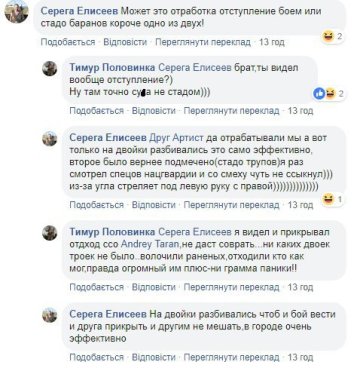
Task: Click Серега Елисеев's name on the top comment
Action: pyautogui.click(x=79, y=11)
